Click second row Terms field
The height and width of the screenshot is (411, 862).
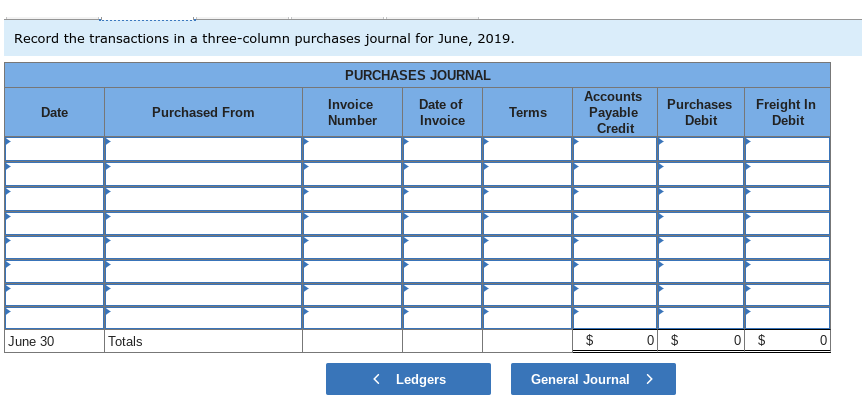click(x=528, y=174)
